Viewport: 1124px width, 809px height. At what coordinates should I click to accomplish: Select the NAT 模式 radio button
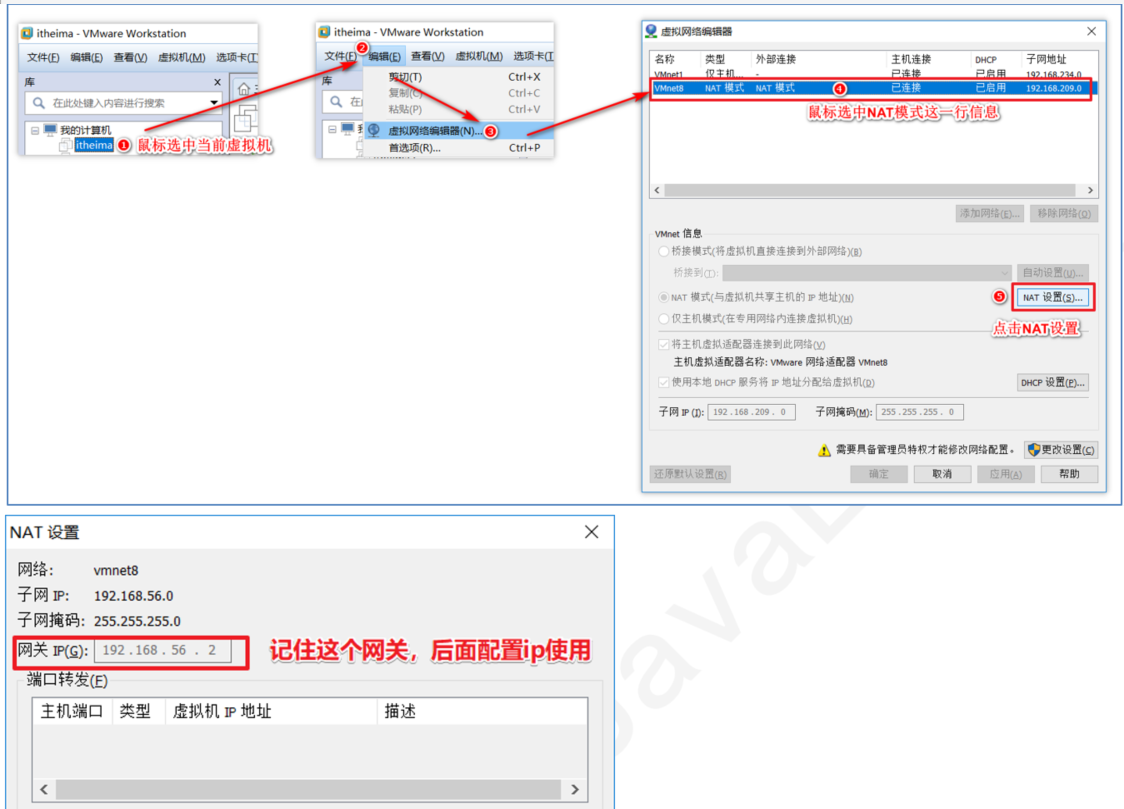click(664, 297)
